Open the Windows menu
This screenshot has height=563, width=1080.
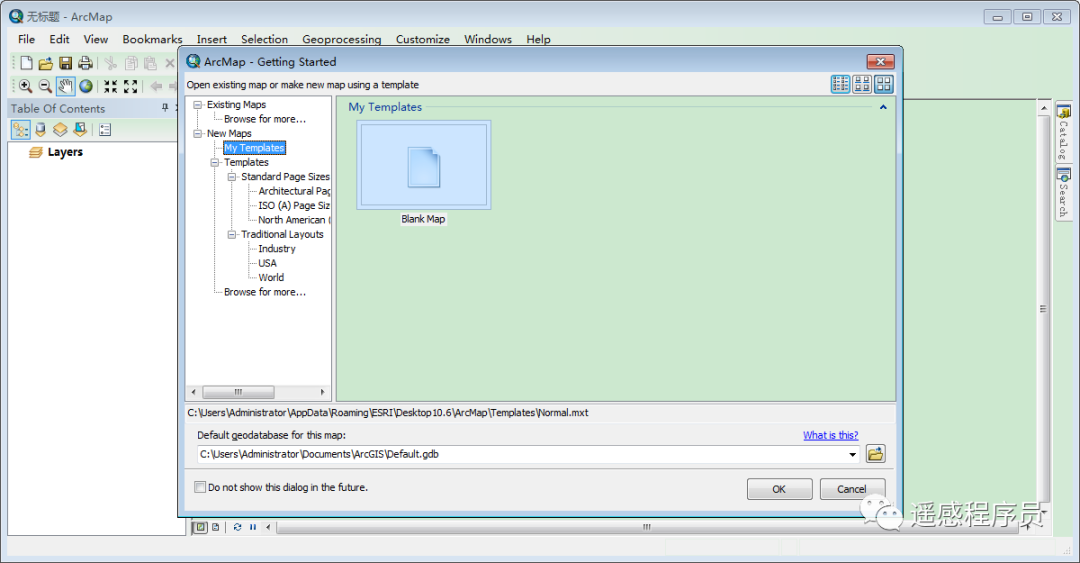[488, 39]
